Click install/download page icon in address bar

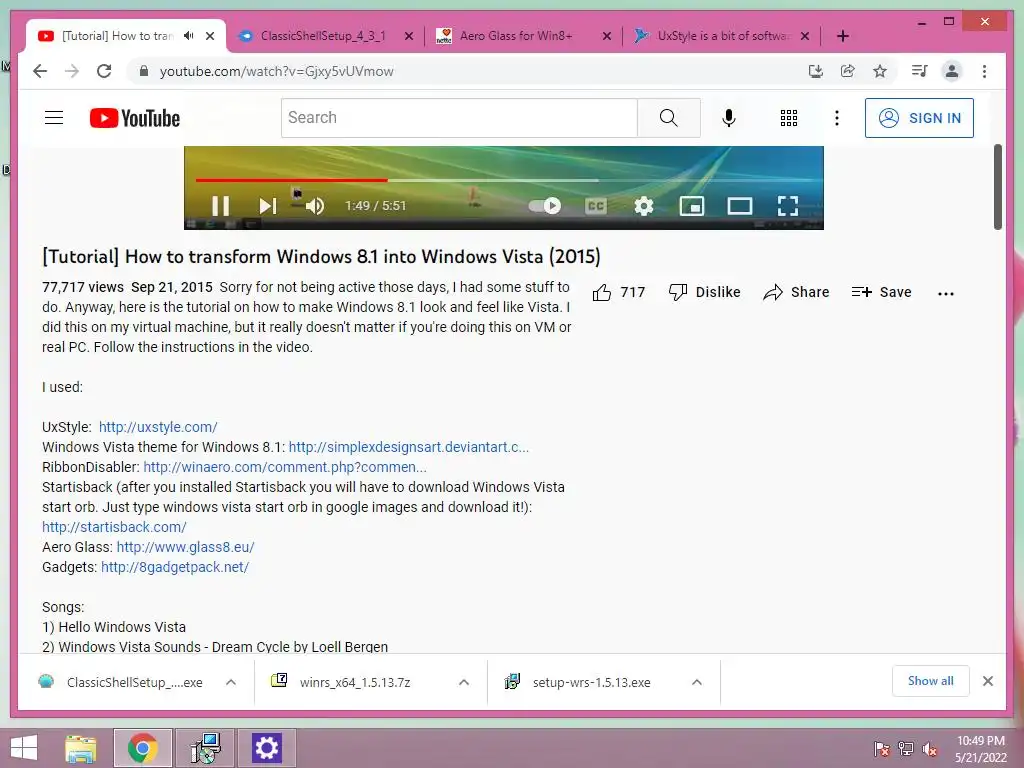coord(816,71)
